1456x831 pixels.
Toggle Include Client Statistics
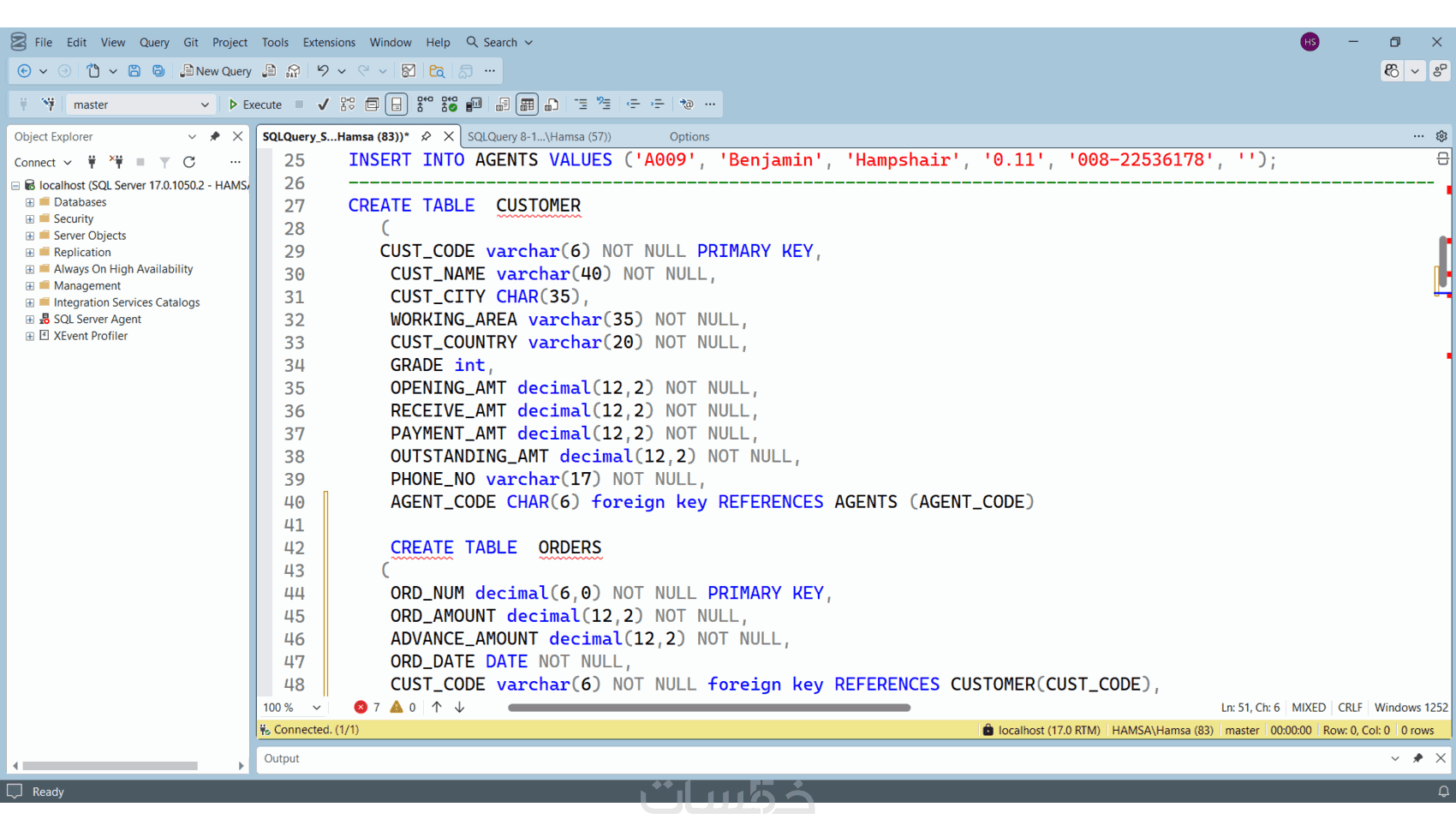[x=474, y=105]
